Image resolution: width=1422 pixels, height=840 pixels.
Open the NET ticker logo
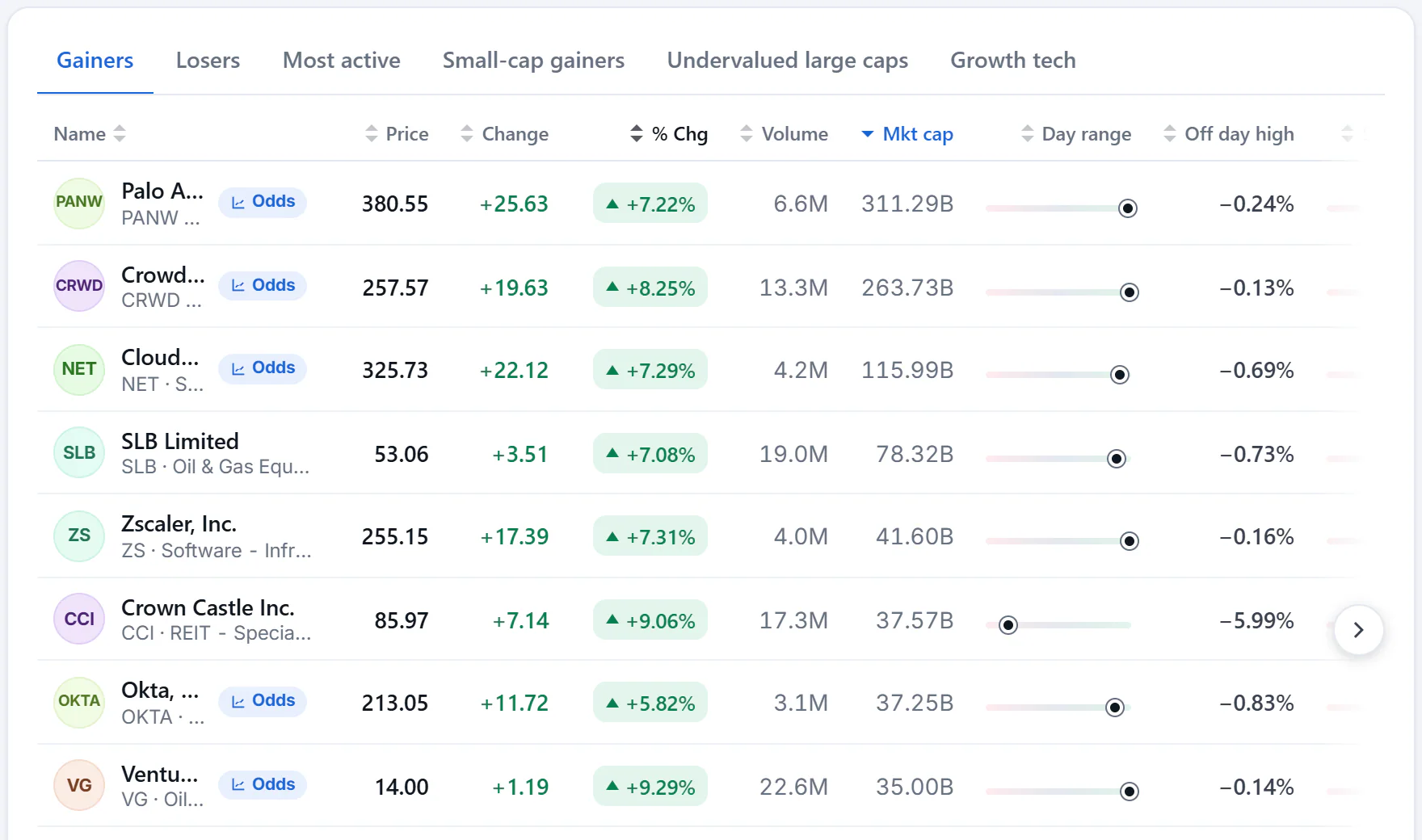(79, 370)
